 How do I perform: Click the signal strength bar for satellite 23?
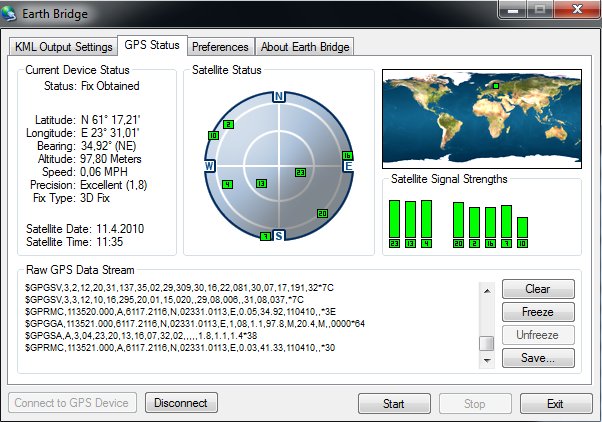(395, 219)
